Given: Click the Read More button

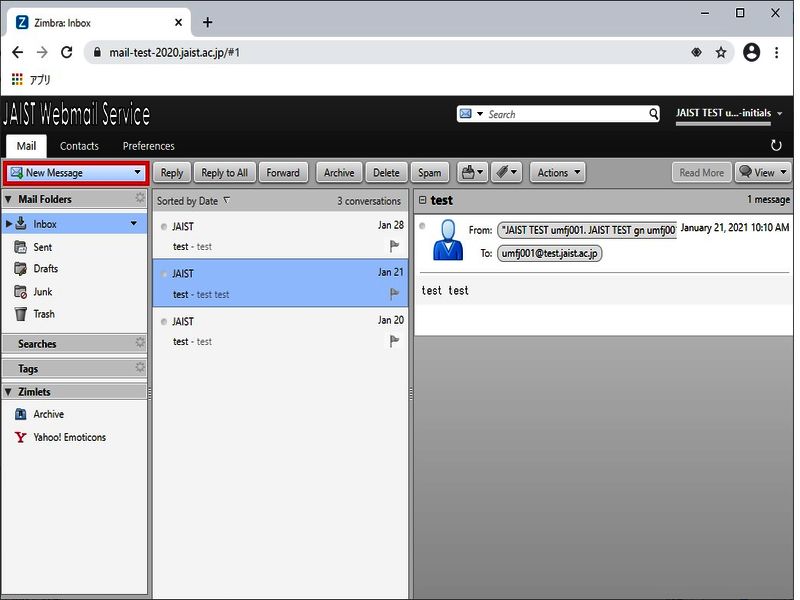Looking at the screenshot, I should 702,173.
